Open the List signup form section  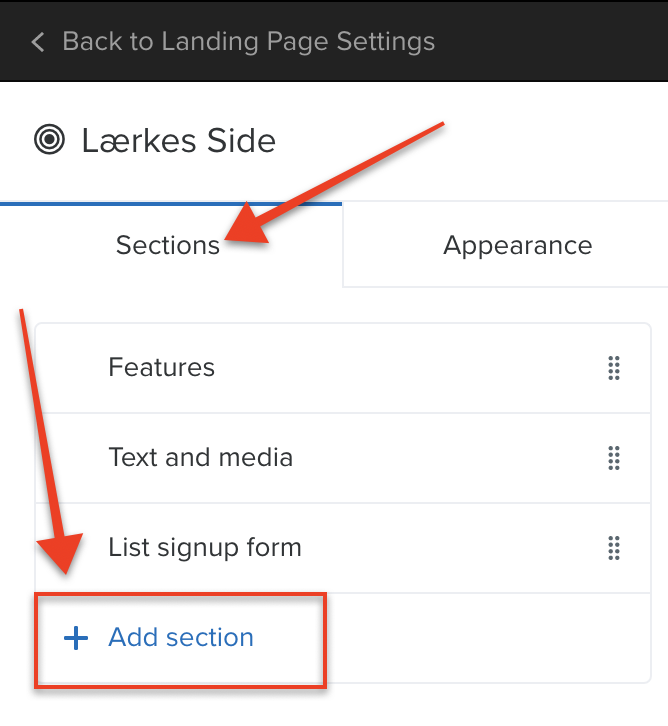343,548
